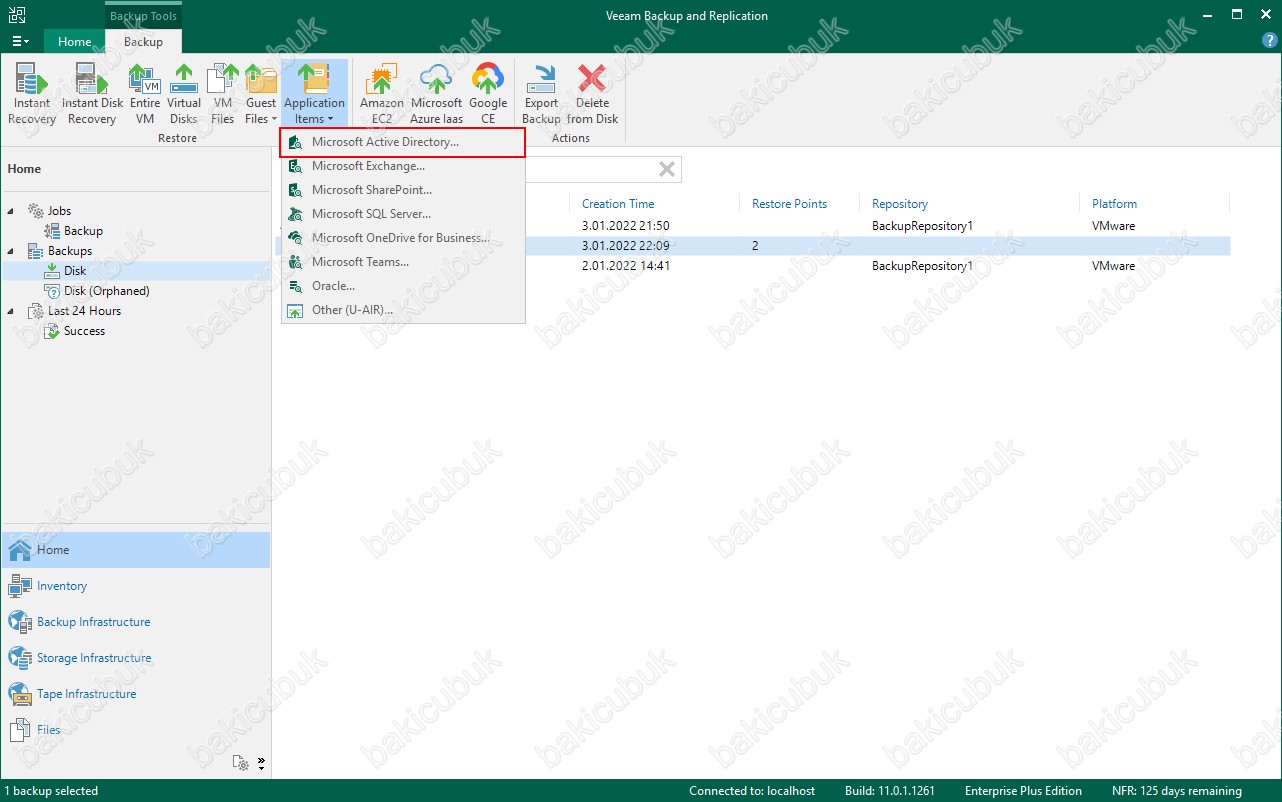Open the Inventory navigation view

pyautogui.click(x=136, y=586)
